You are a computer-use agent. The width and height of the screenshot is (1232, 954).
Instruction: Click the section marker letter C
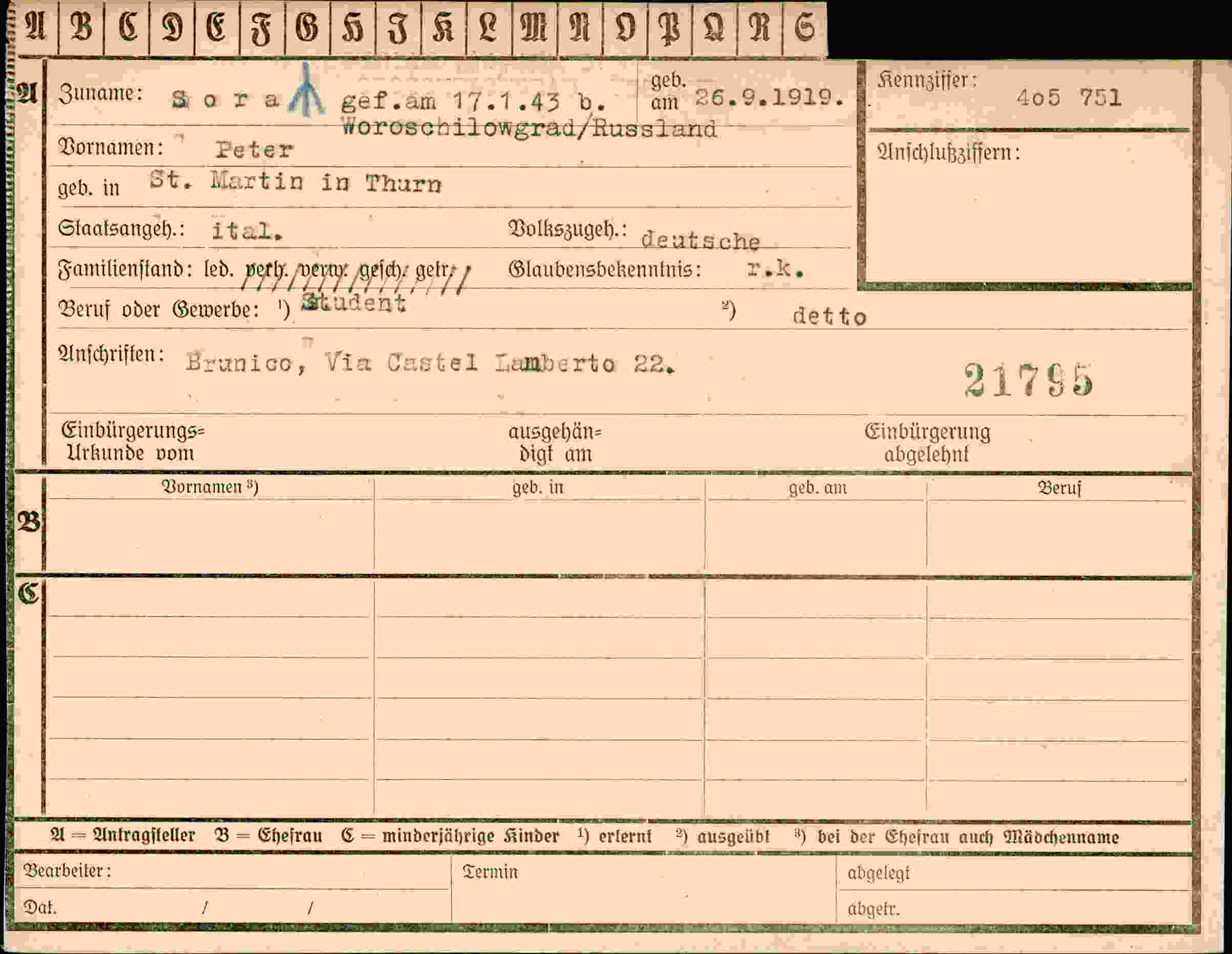coord(29,593)
